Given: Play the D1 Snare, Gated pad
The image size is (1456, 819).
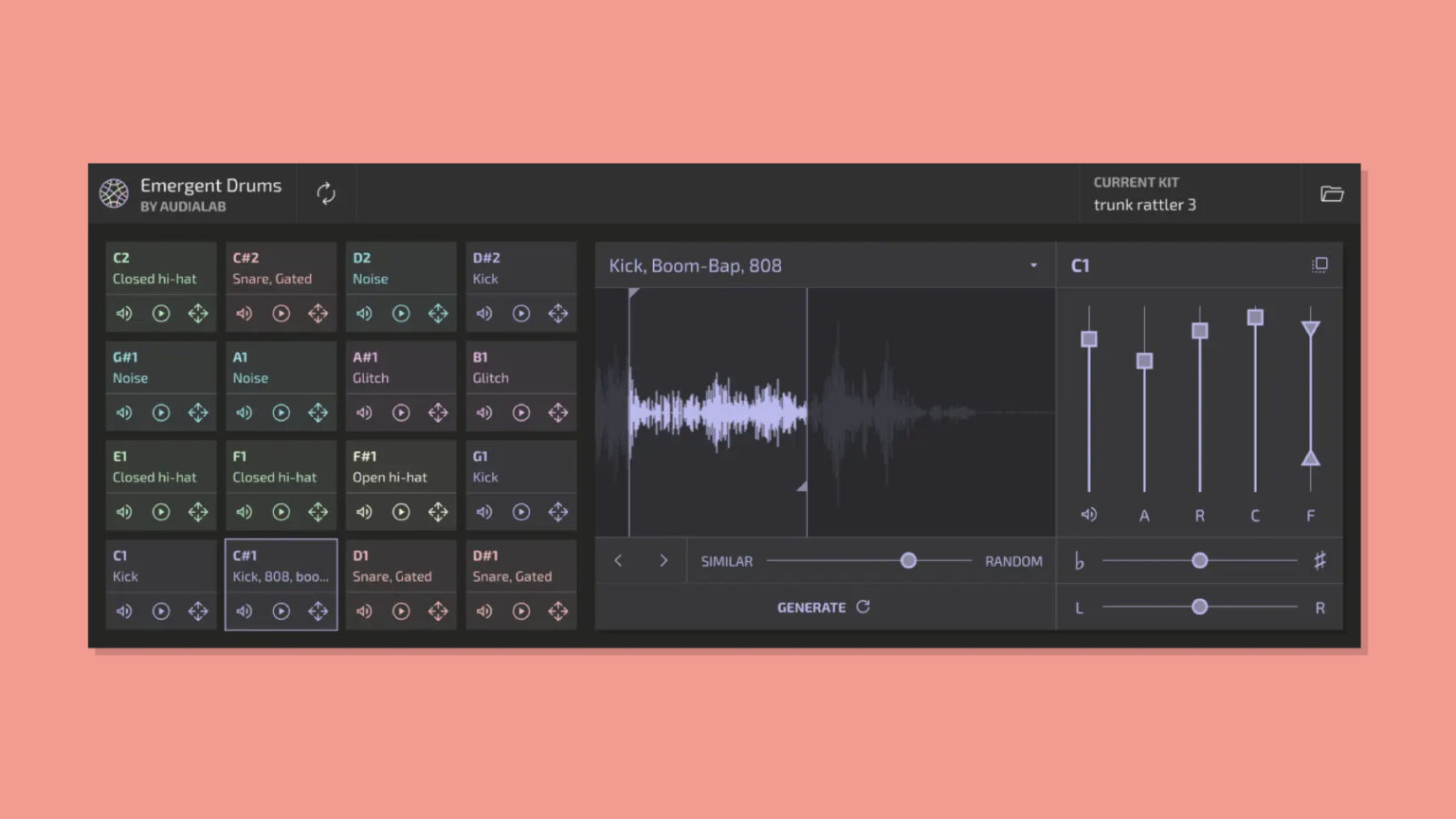Looking at the screenshot, I should pos(401,611).
